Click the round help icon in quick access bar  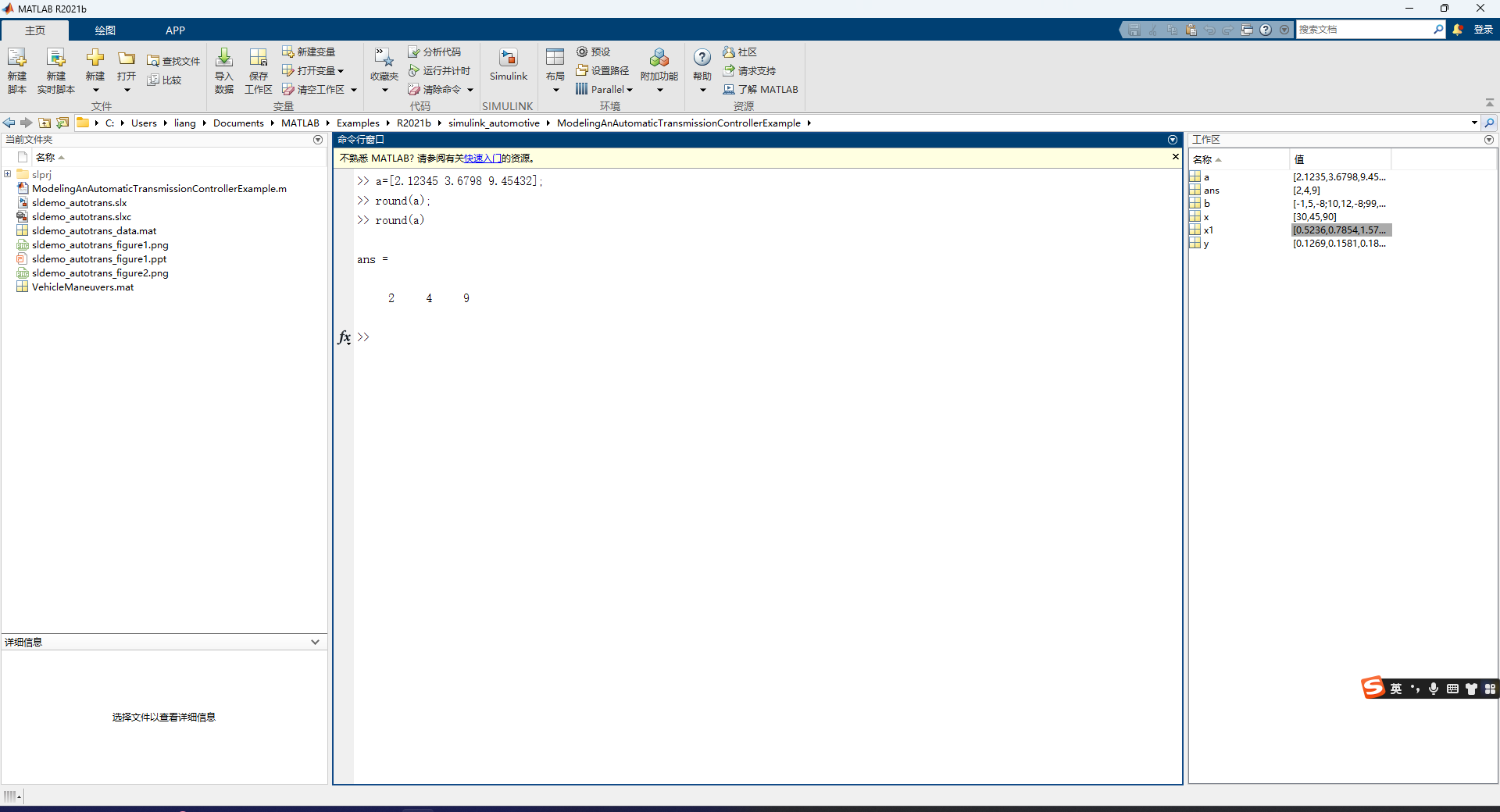click(x=1266, y=30)
